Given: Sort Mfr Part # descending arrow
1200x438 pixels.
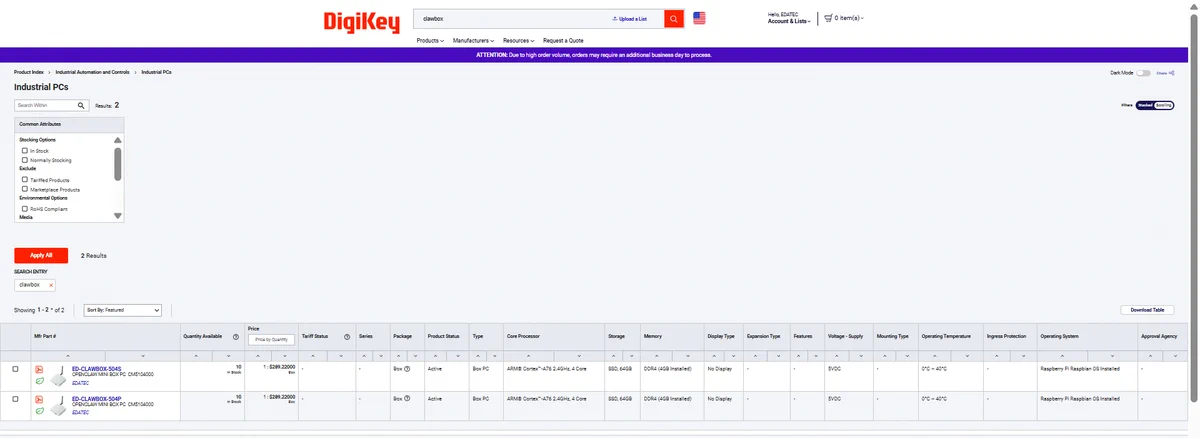Looking at the screenshot, I should point(144,356).
